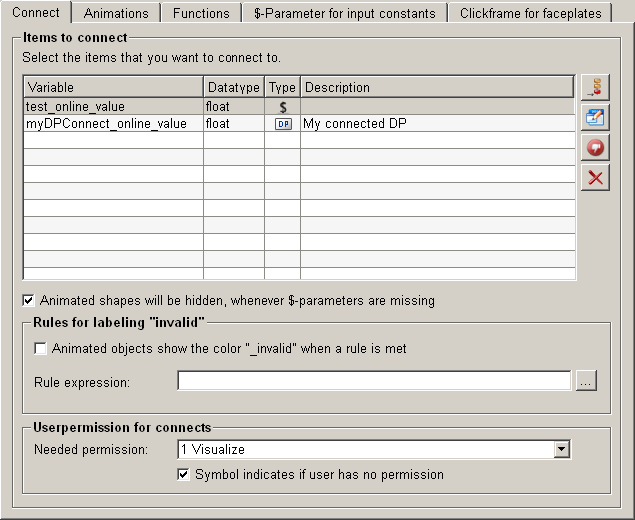Click the Description column header
The width and height of the screenshot is (635, 520).
pos(437,87)
